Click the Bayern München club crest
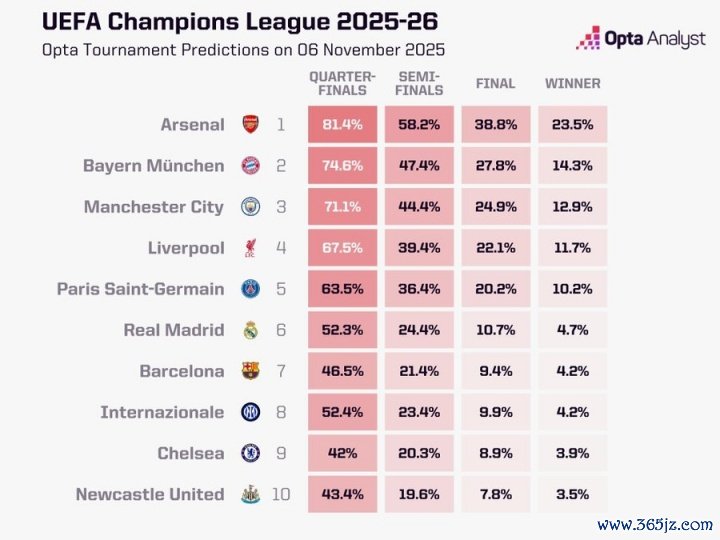 (250, 166)
